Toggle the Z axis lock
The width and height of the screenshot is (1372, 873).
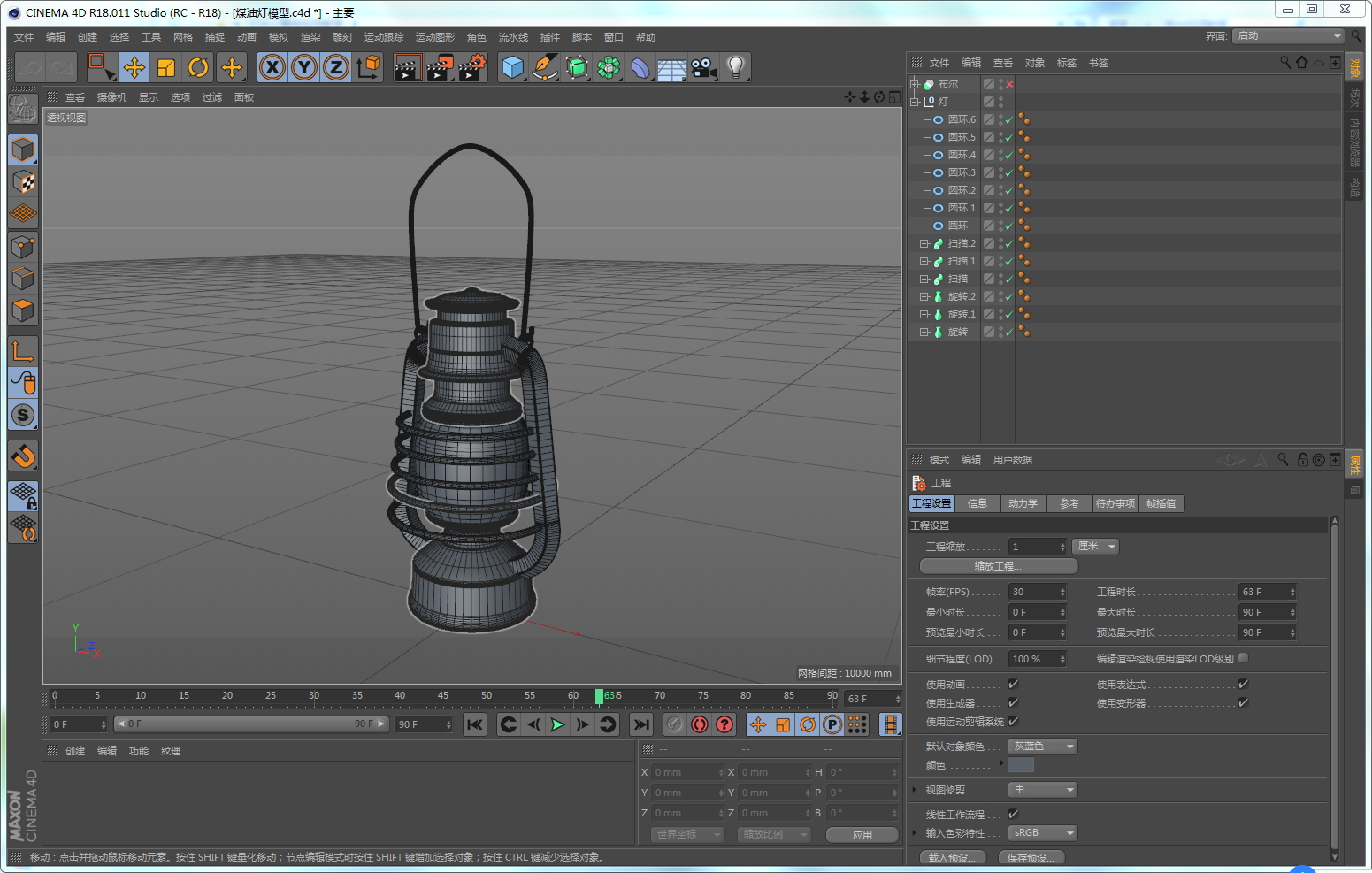[x=336, y=67]
